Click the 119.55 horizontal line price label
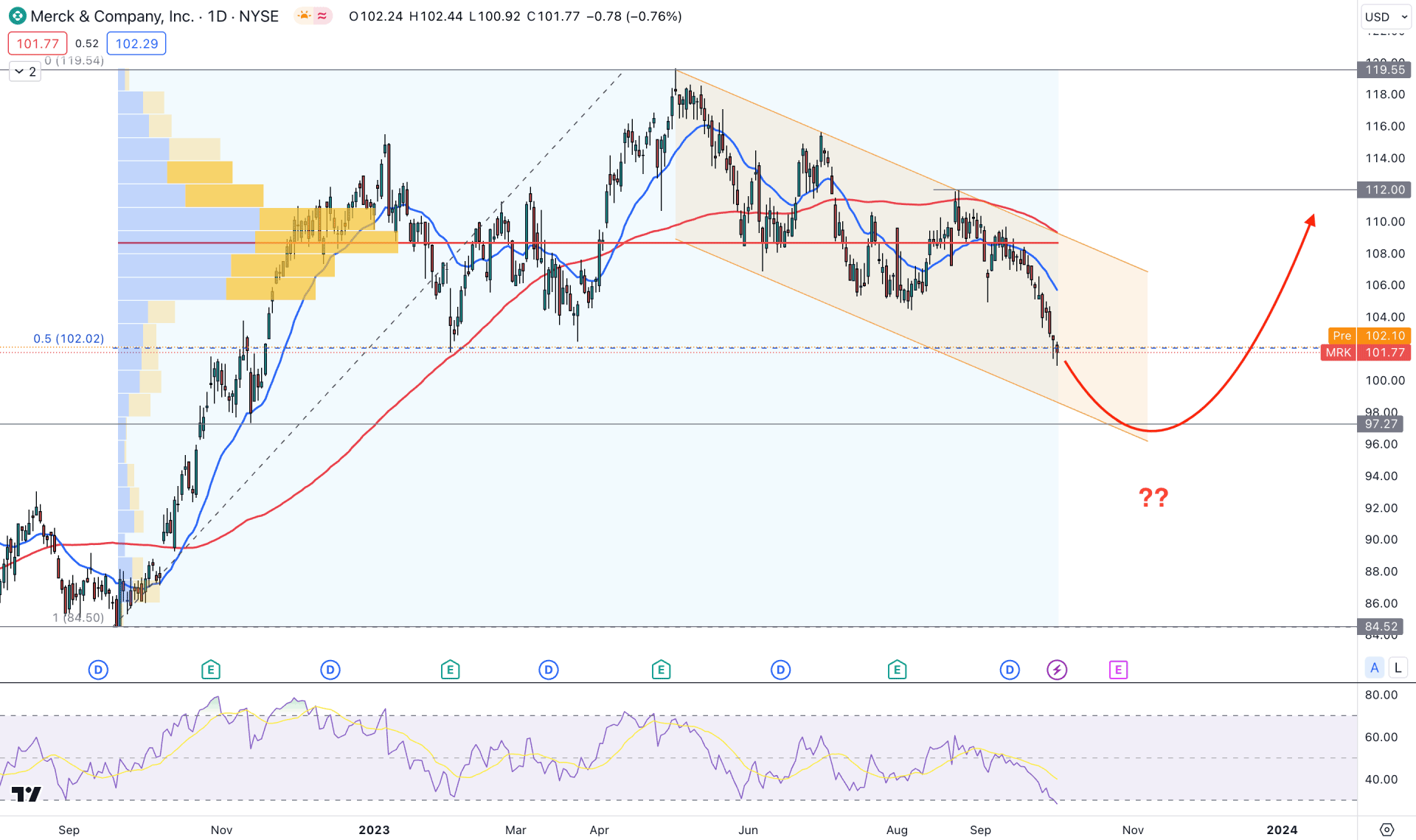The image size is (1416, 840). pos(1384,69)
